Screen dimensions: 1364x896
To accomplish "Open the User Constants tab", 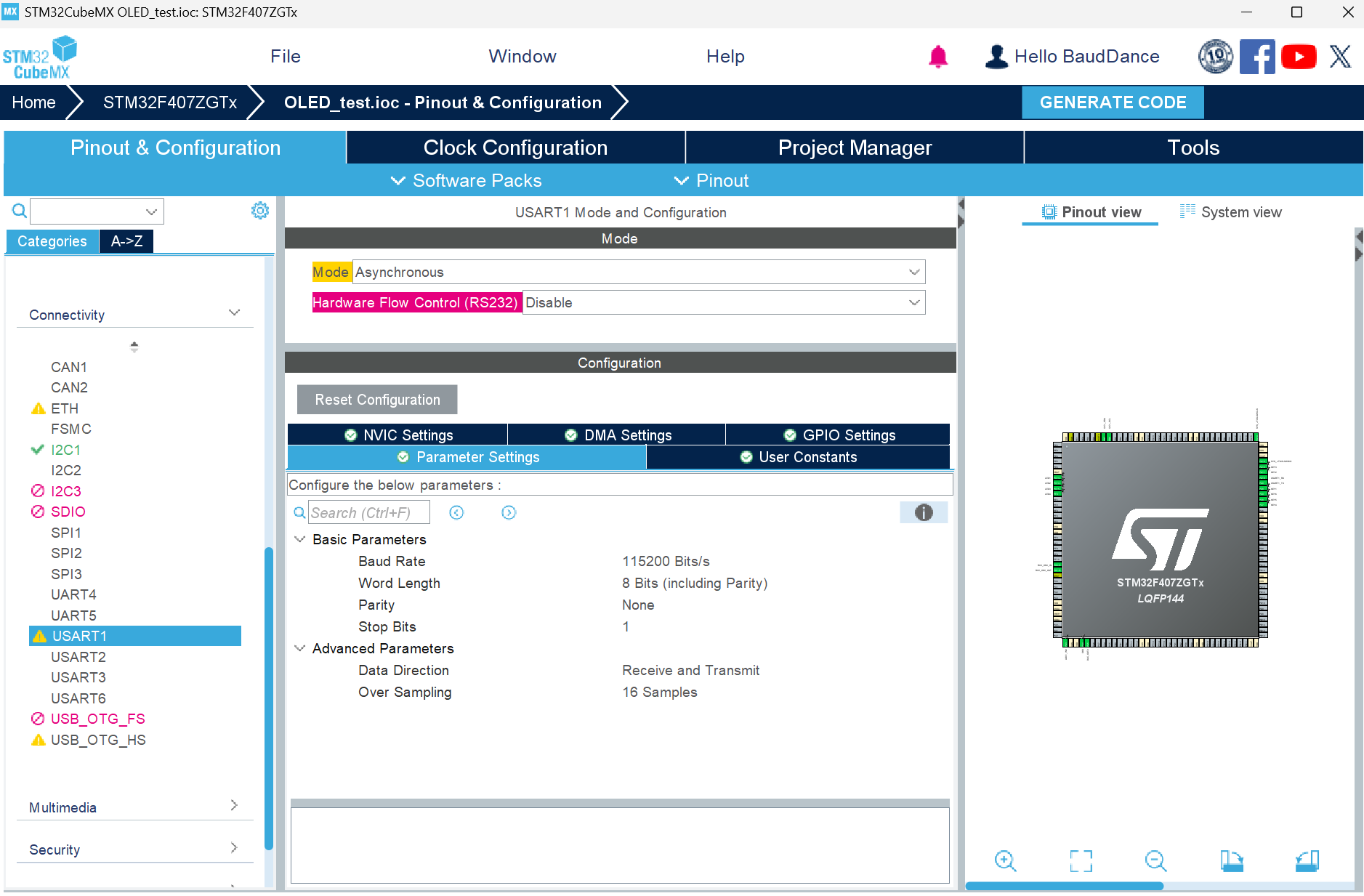I will click(798, 457).
